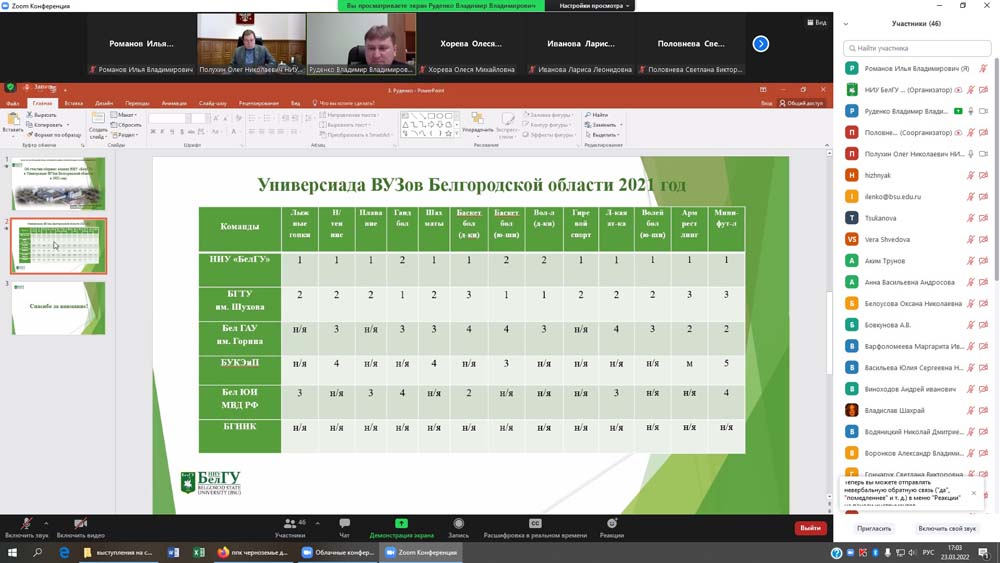
Task: Click the Windows Start button
Action: (x=13, y=552)
